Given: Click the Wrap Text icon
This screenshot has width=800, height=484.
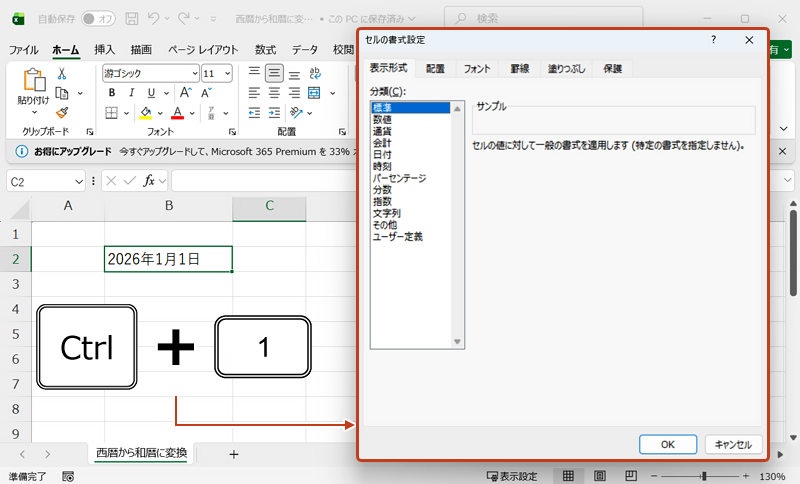Looking at the screenshot, I should [x=315, y=73].
